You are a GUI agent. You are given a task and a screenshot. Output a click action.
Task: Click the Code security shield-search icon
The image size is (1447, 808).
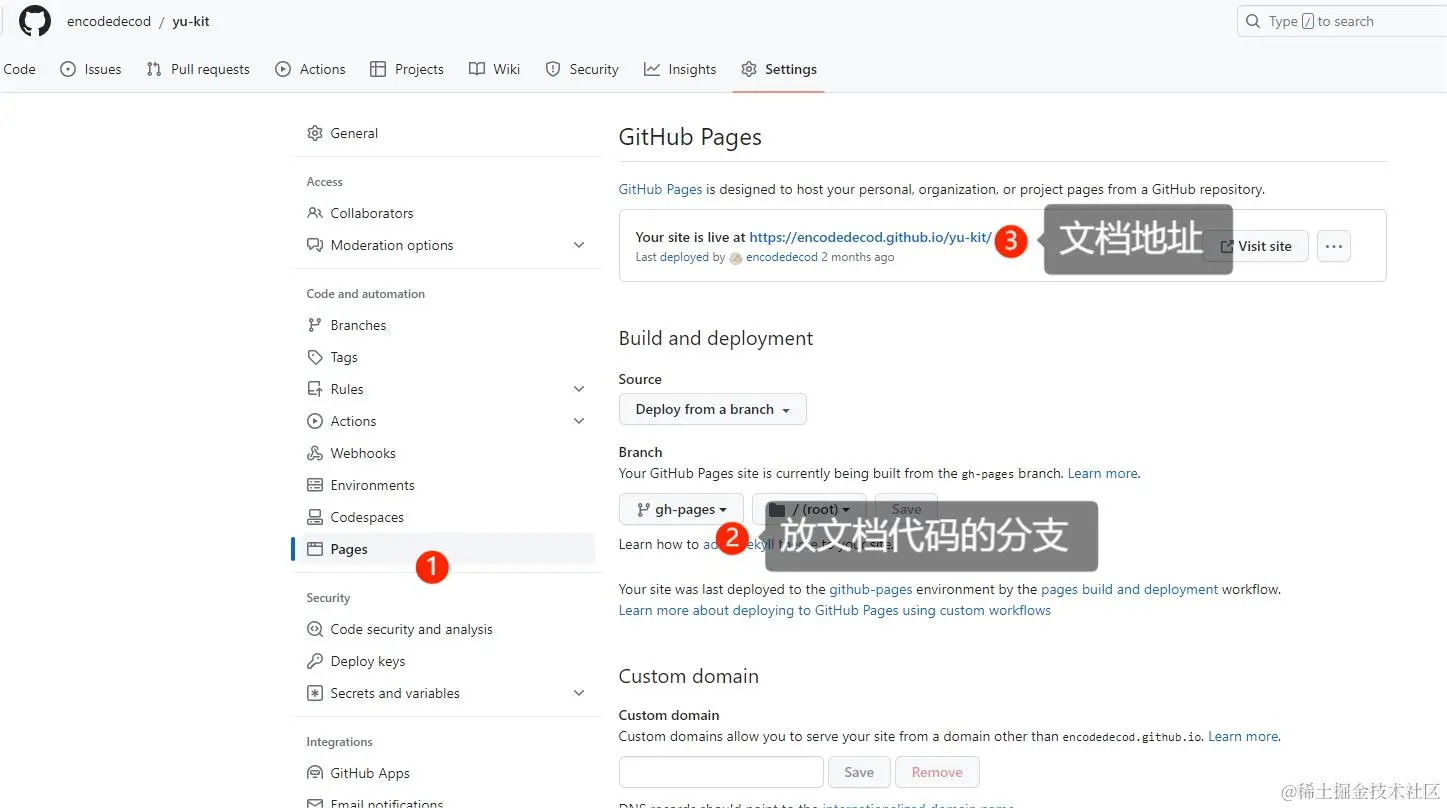(x=315, y=629)
